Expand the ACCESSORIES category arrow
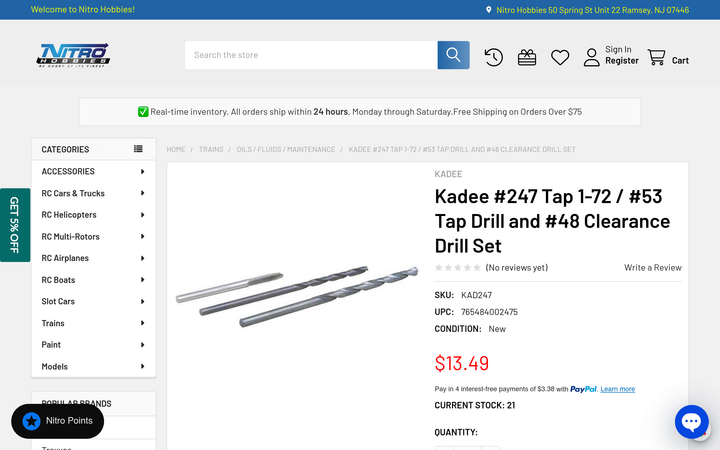Viewport: 720px width, 450px height. (x=142, y=171)
